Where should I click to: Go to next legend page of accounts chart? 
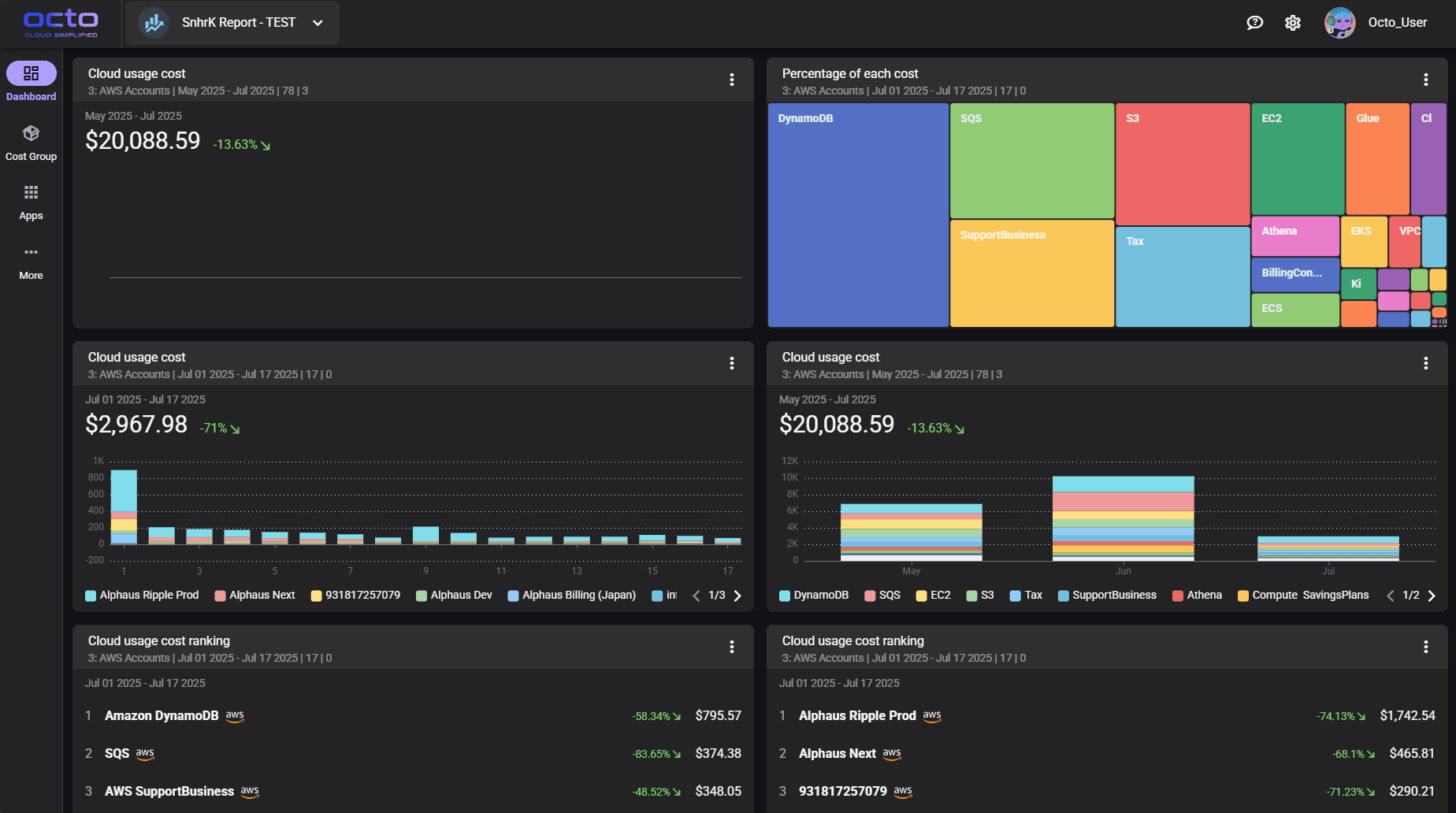click(737, 596)
